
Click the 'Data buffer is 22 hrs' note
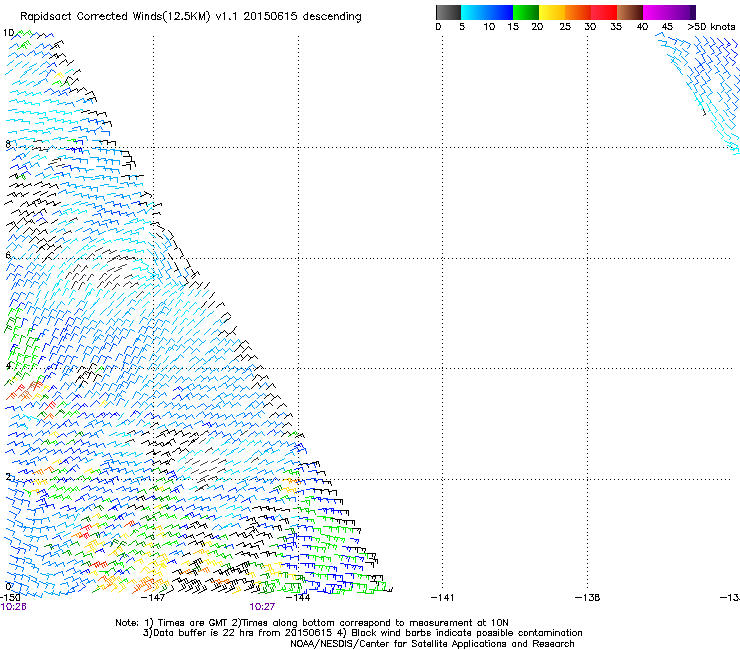(x=362, y=633)
